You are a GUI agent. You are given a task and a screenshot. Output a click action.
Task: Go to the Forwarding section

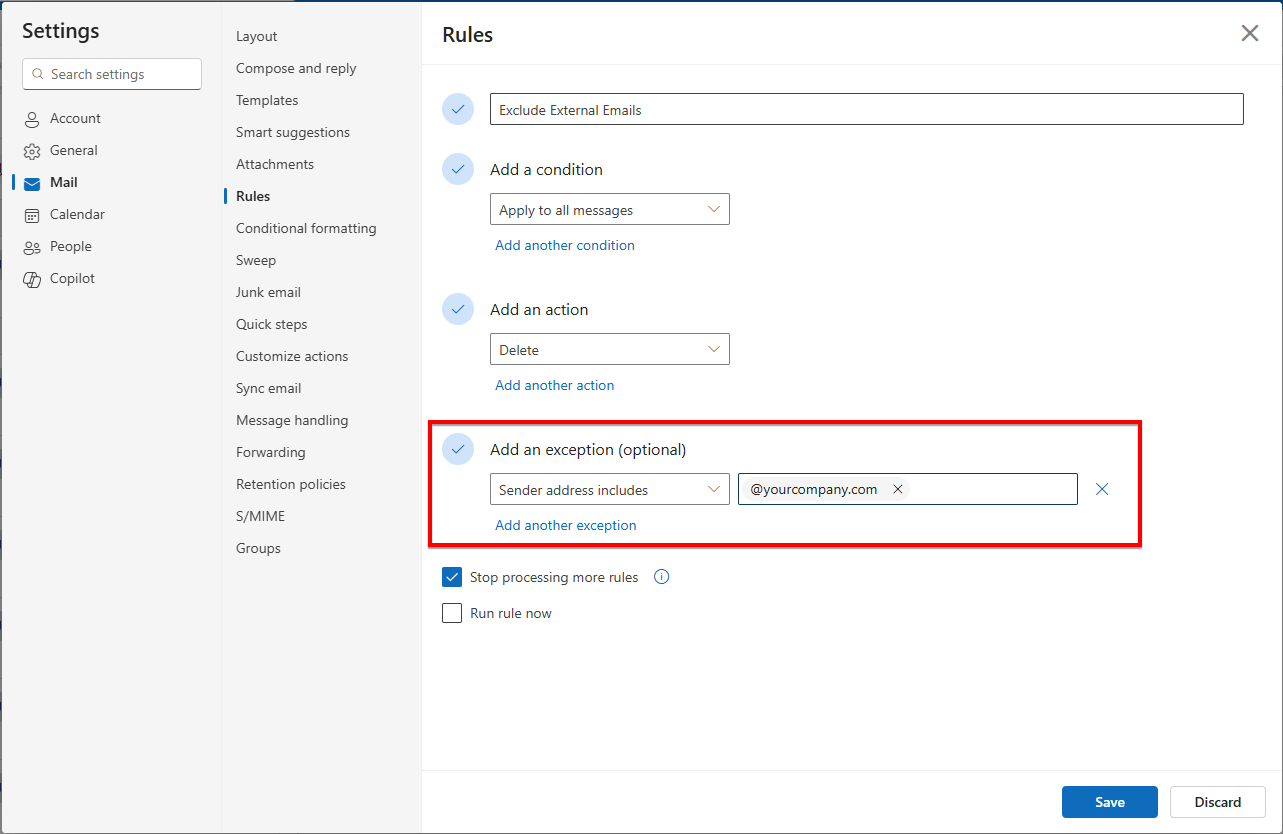[x=270, y=452]
